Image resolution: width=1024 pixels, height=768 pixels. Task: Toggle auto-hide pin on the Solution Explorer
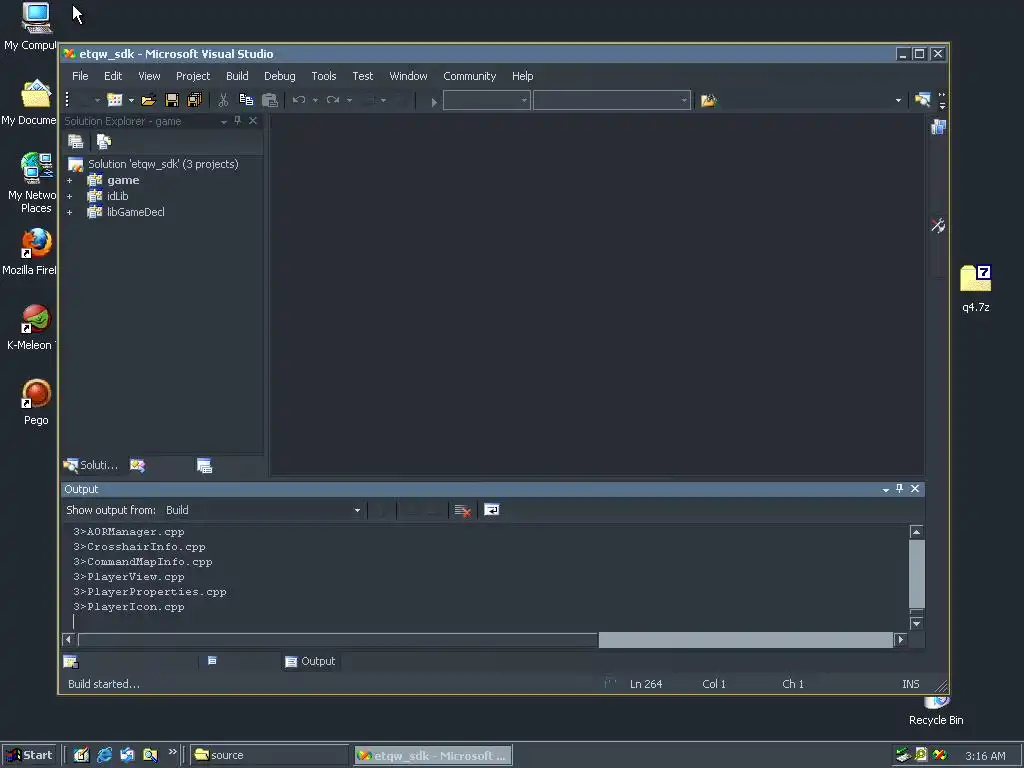point(238,121)
